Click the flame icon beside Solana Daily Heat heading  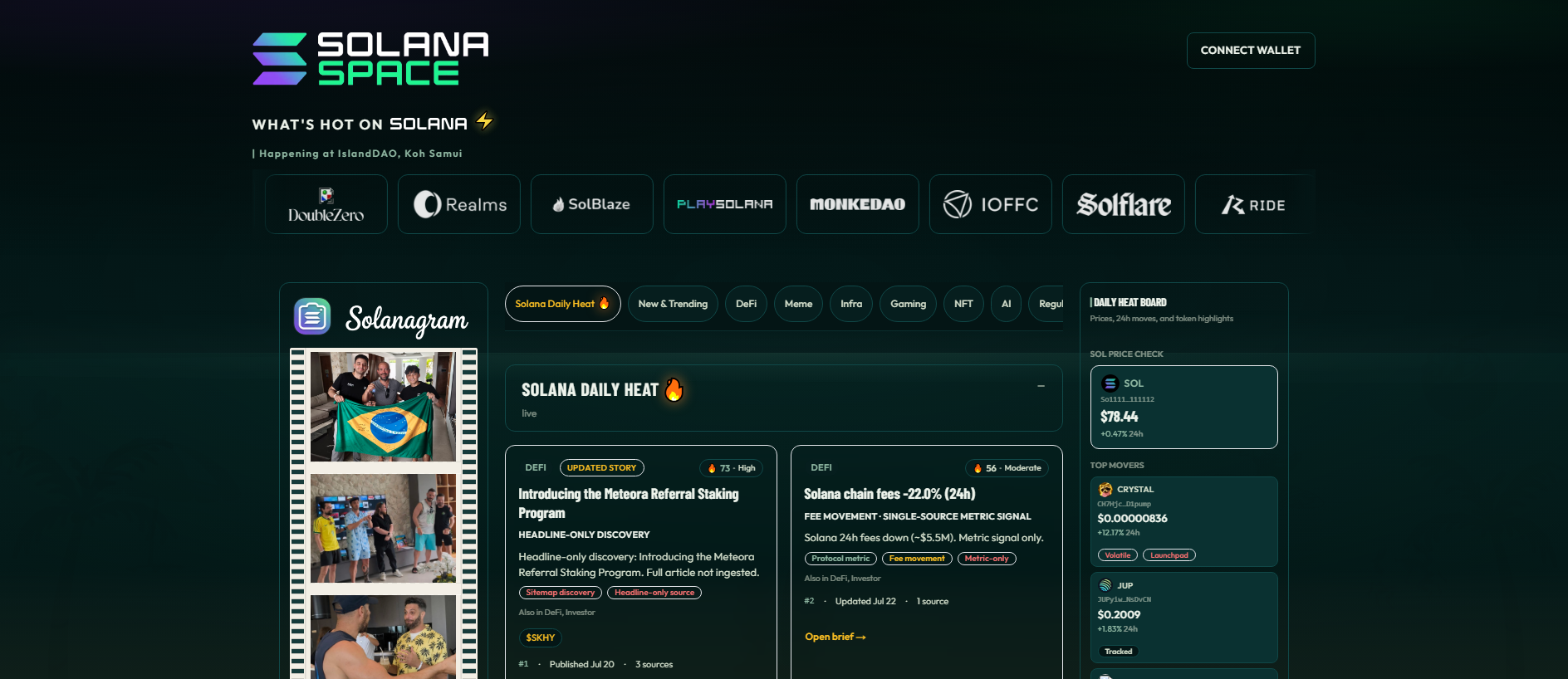(674, 389)
